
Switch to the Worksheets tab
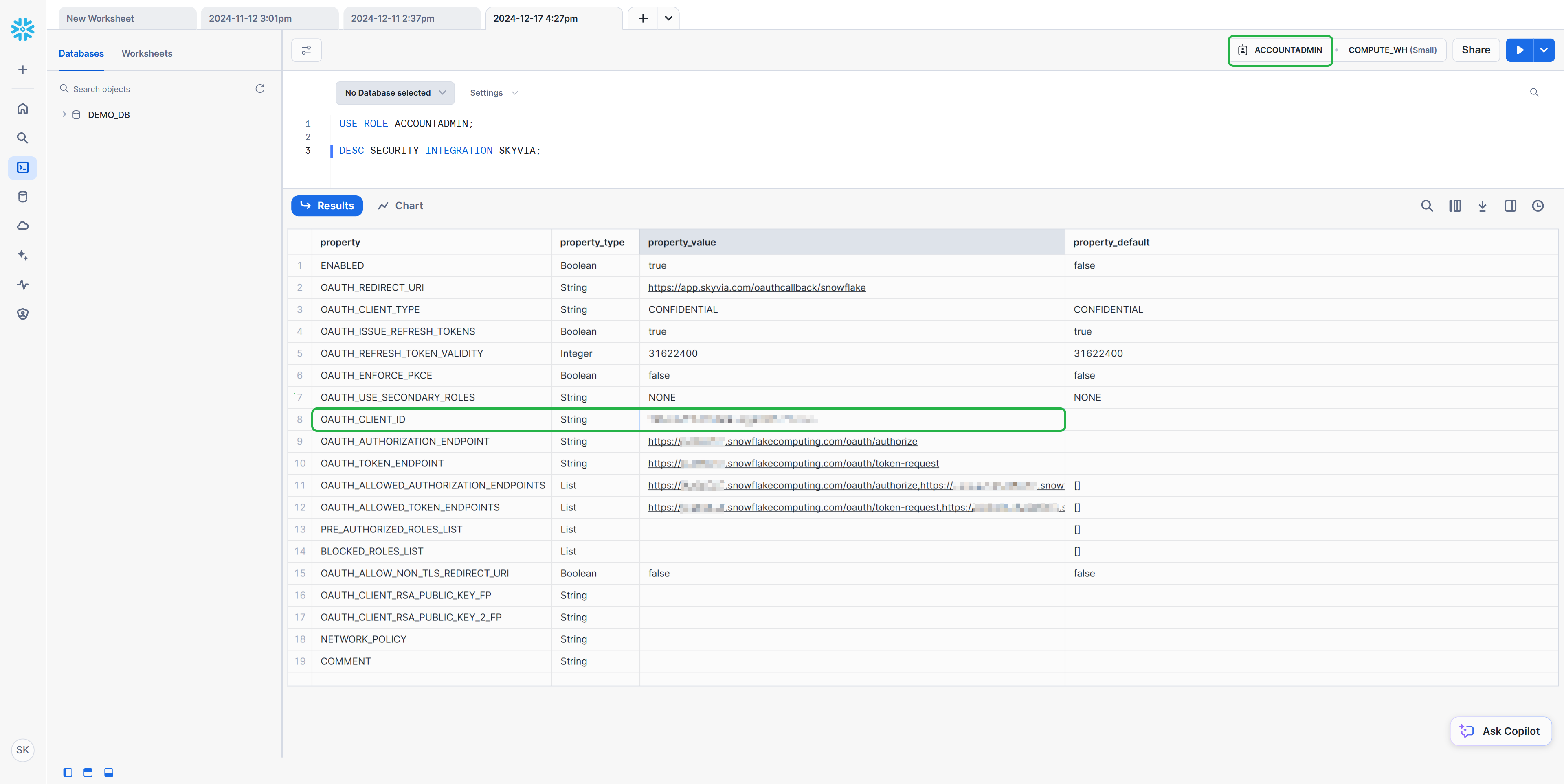click(146, 53)
